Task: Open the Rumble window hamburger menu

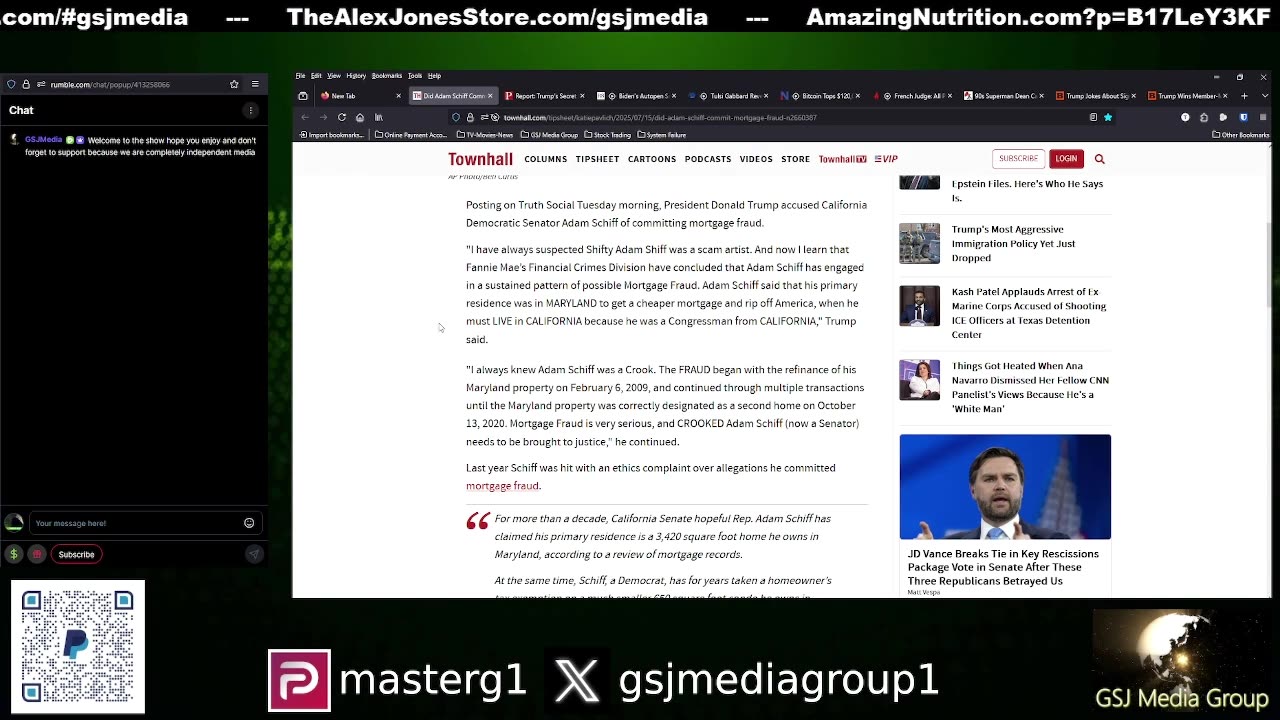Action: pyautogui.click(x=255, y=84)
